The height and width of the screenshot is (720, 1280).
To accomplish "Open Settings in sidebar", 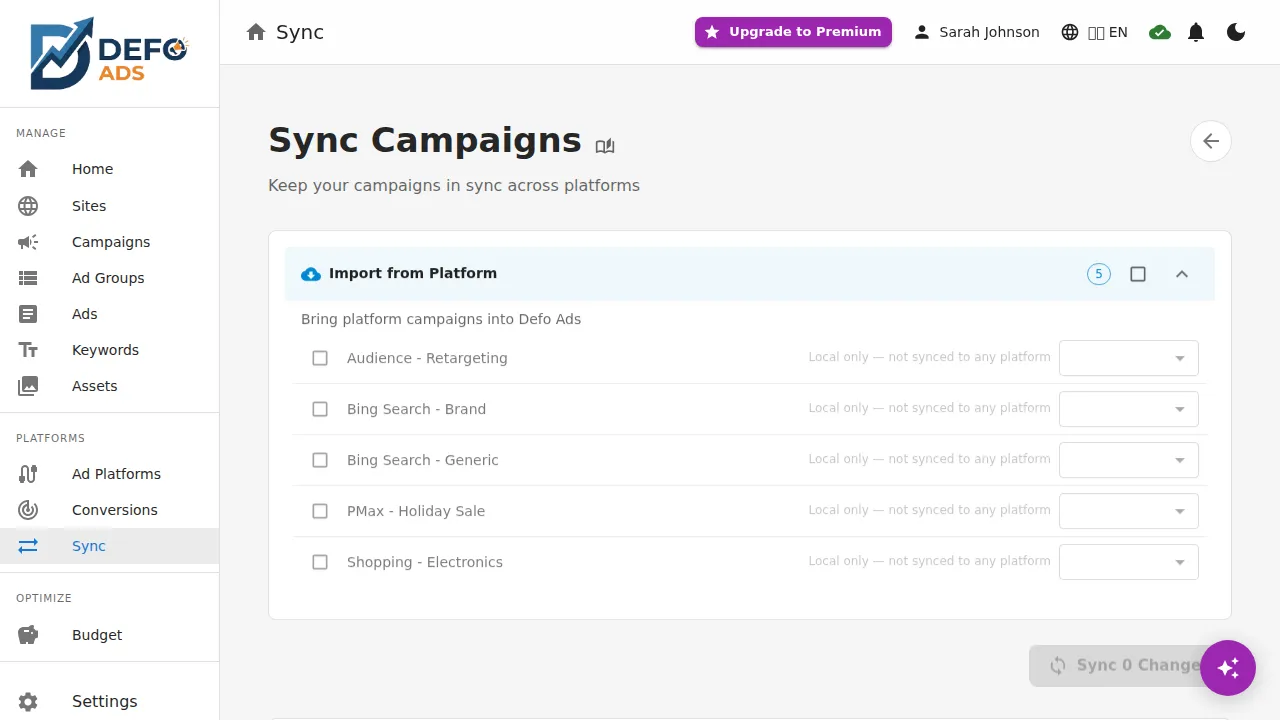I will point(110,702).
